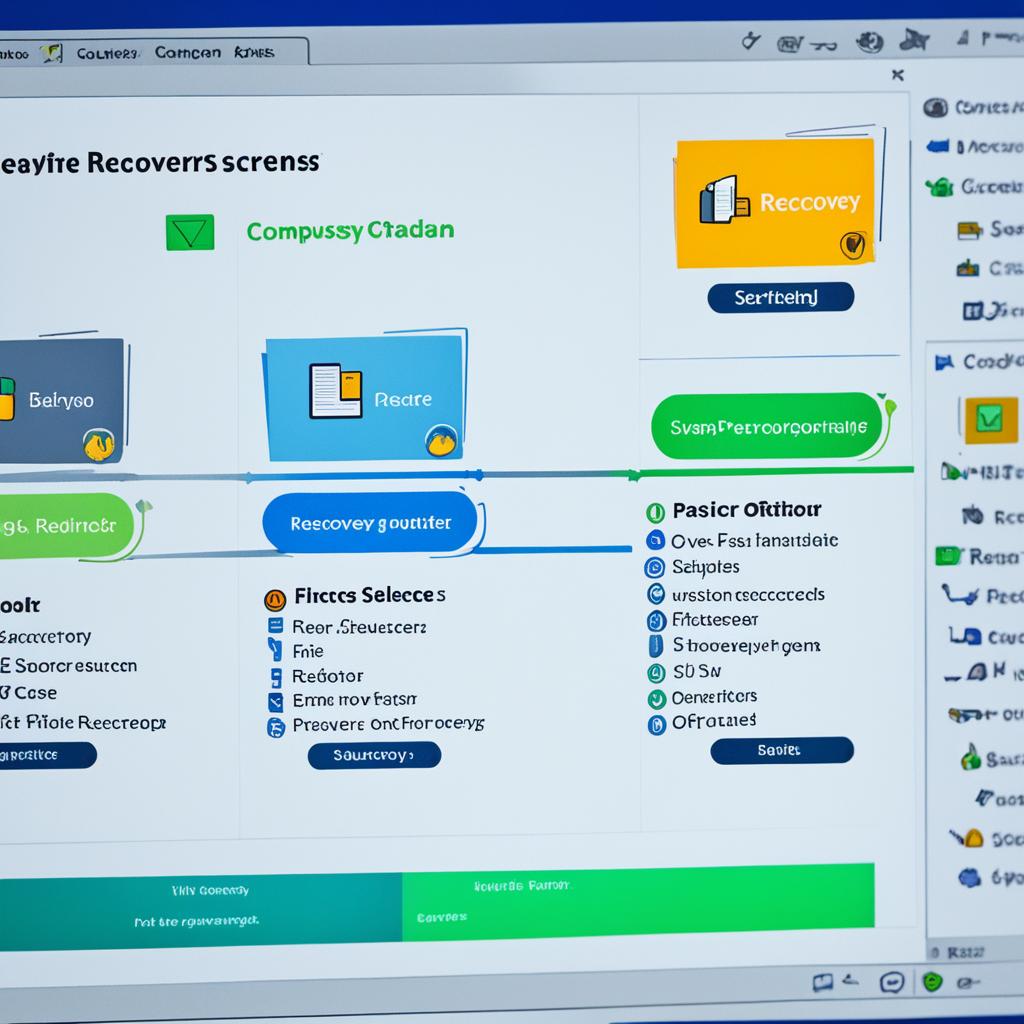
Task: Click the Saoiet button below the Pasicr list
Action: point(782,750)
